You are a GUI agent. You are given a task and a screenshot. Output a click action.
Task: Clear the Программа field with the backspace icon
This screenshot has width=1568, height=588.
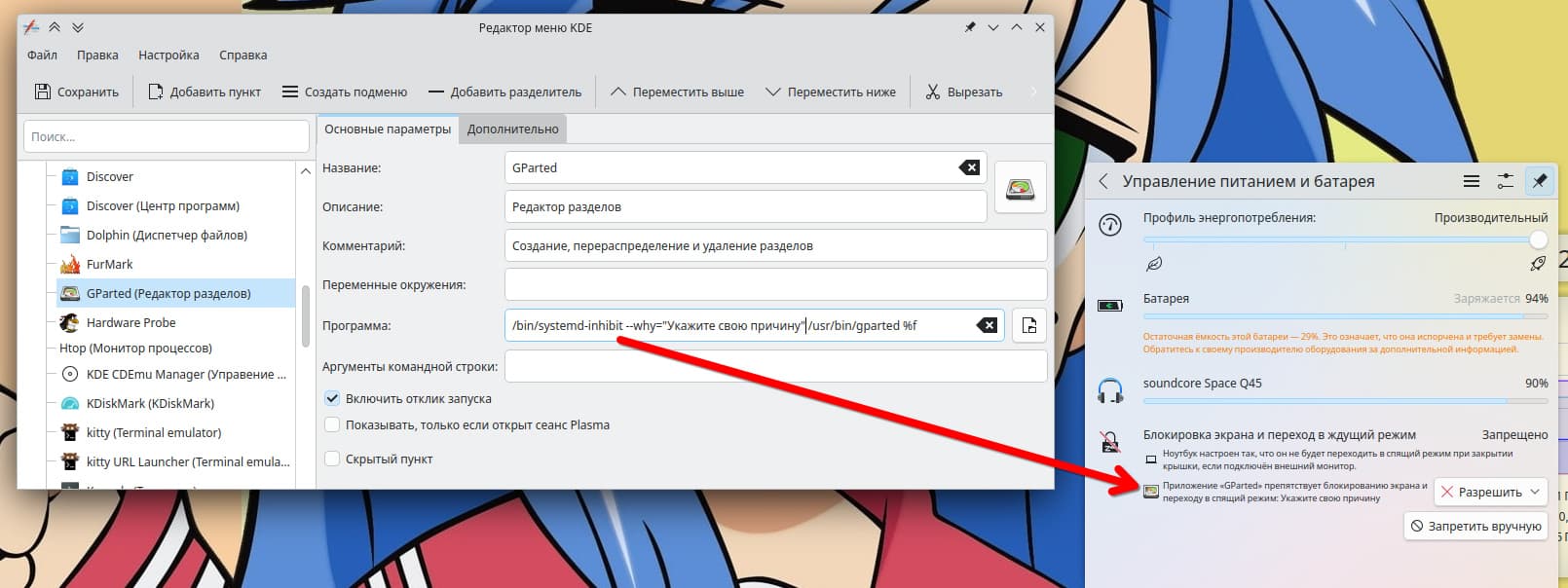[x=987, y=325]
